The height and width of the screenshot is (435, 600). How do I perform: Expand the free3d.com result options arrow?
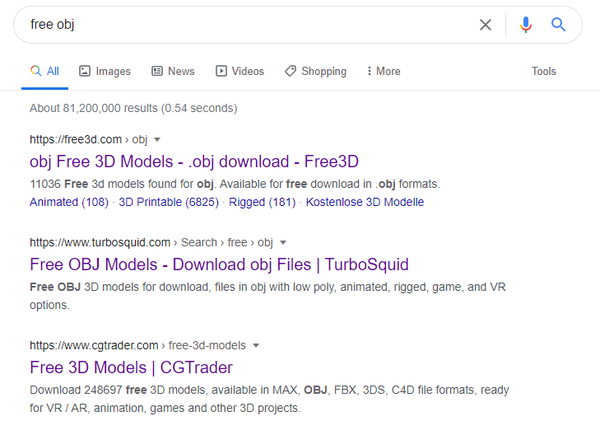pyautogui.click(x=157, y=140)
